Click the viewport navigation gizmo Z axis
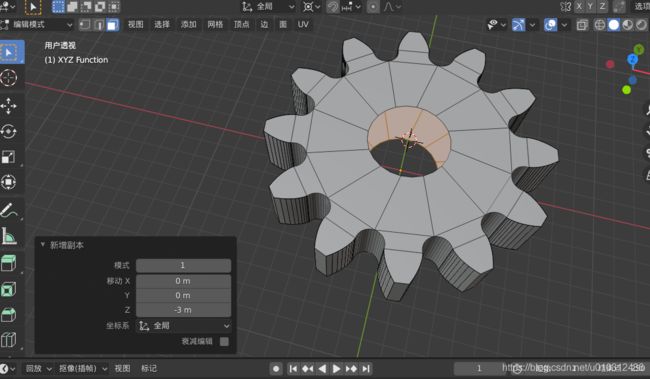 point(633,60)
